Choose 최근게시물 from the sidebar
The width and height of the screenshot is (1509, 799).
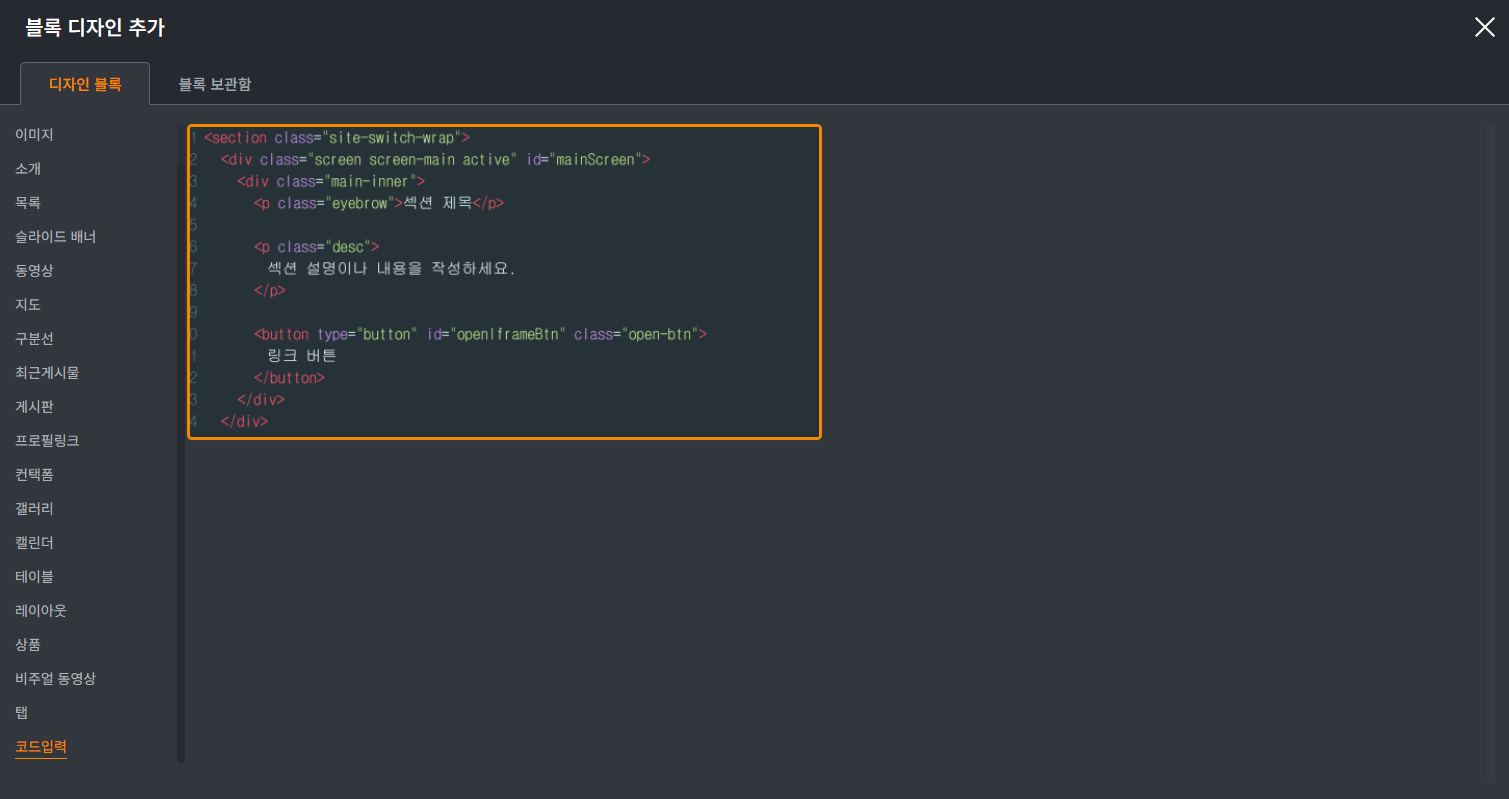point(47,372)
